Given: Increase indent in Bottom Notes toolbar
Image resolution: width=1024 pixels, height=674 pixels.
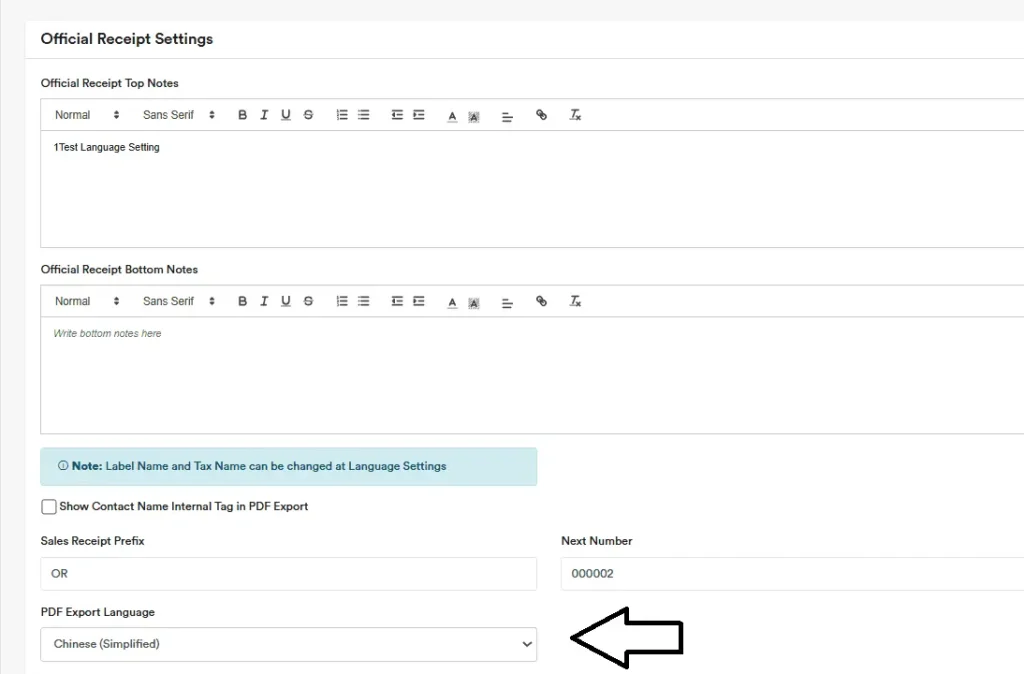Looking at the screenshot, I should 419,301.
